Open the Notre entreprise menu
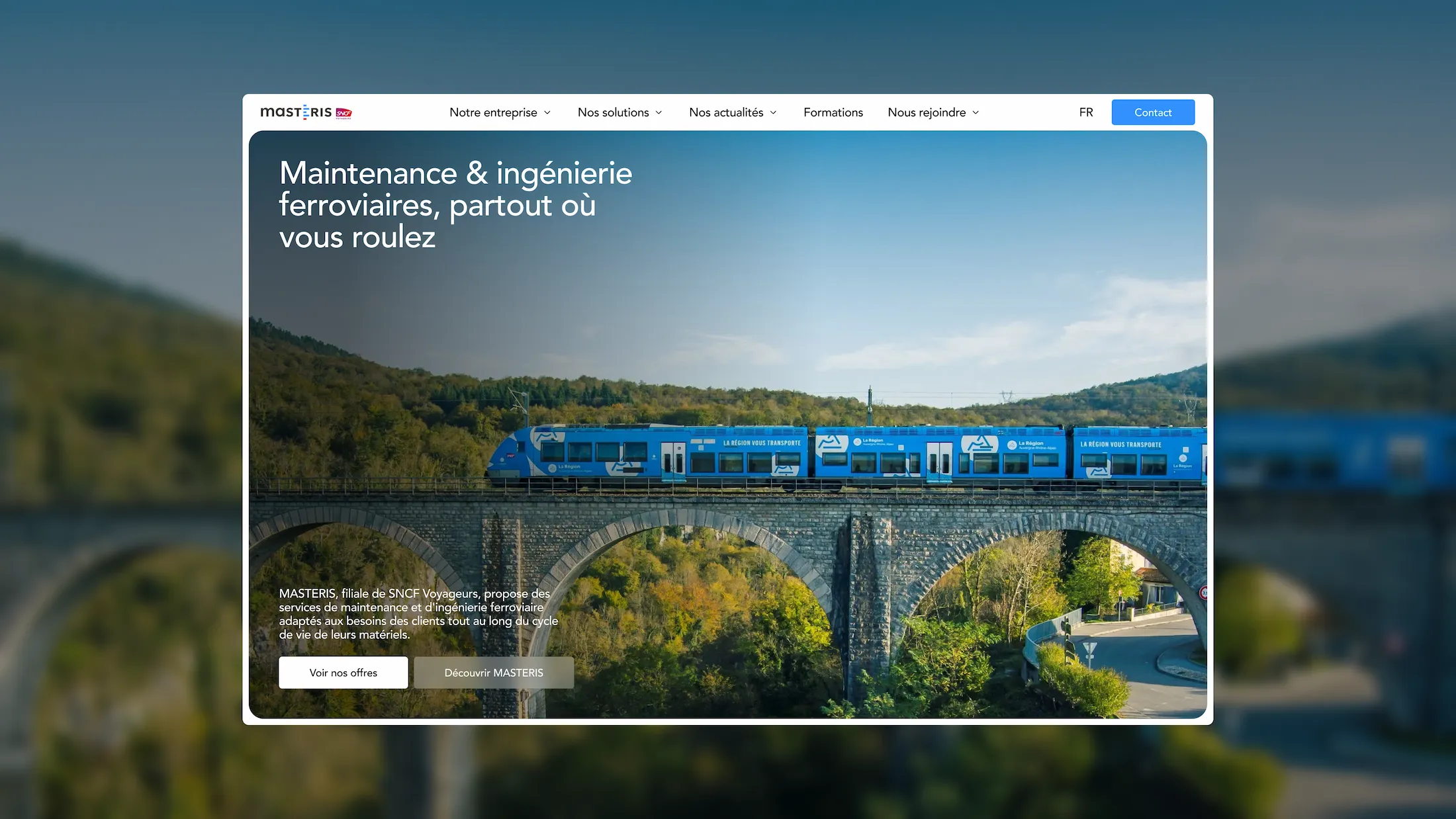The width and height of the screenshot is (1456, 819). pos(493,112)
